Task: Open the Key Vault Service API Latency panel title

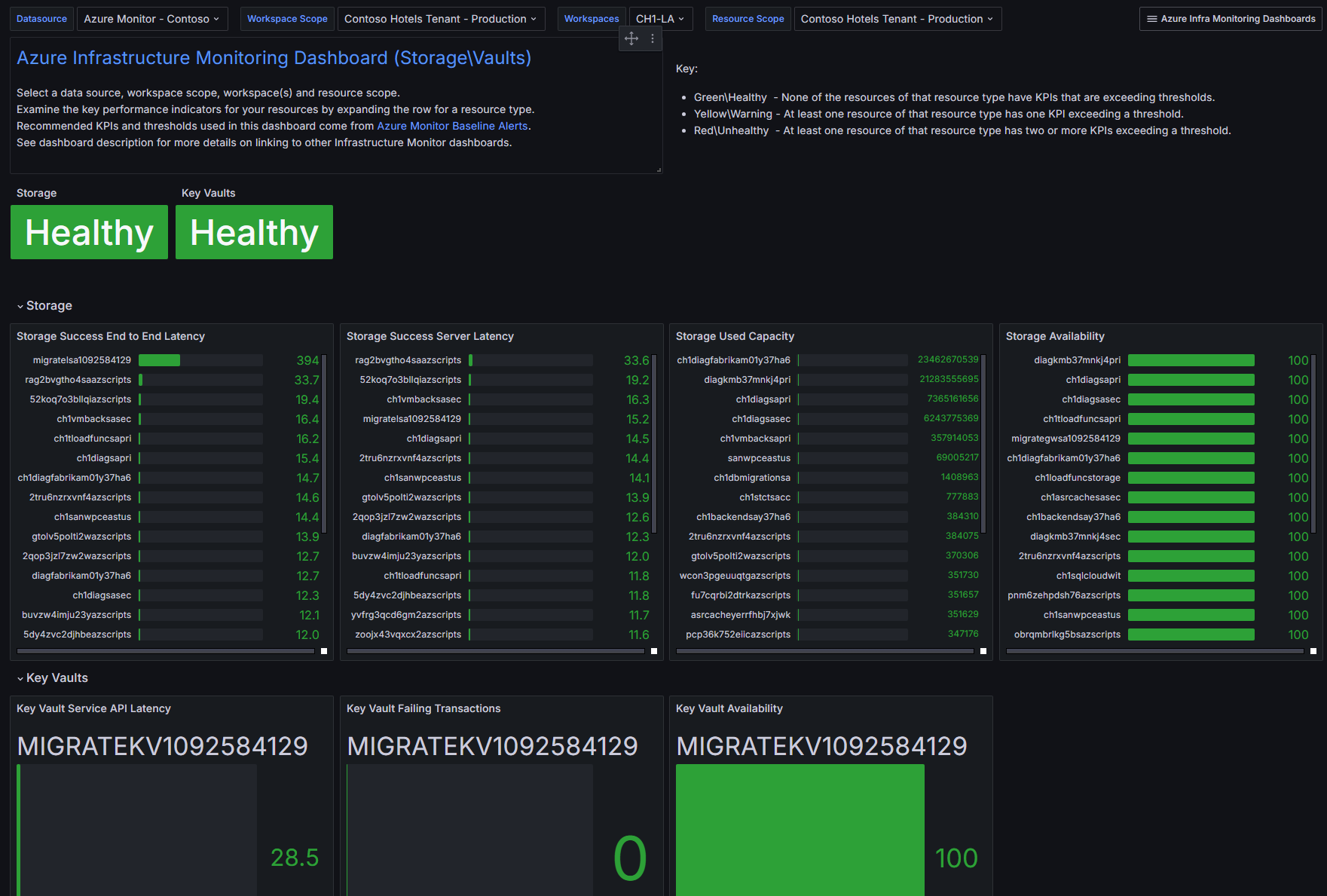Action: pyautogui.click(x=93, y=708)
